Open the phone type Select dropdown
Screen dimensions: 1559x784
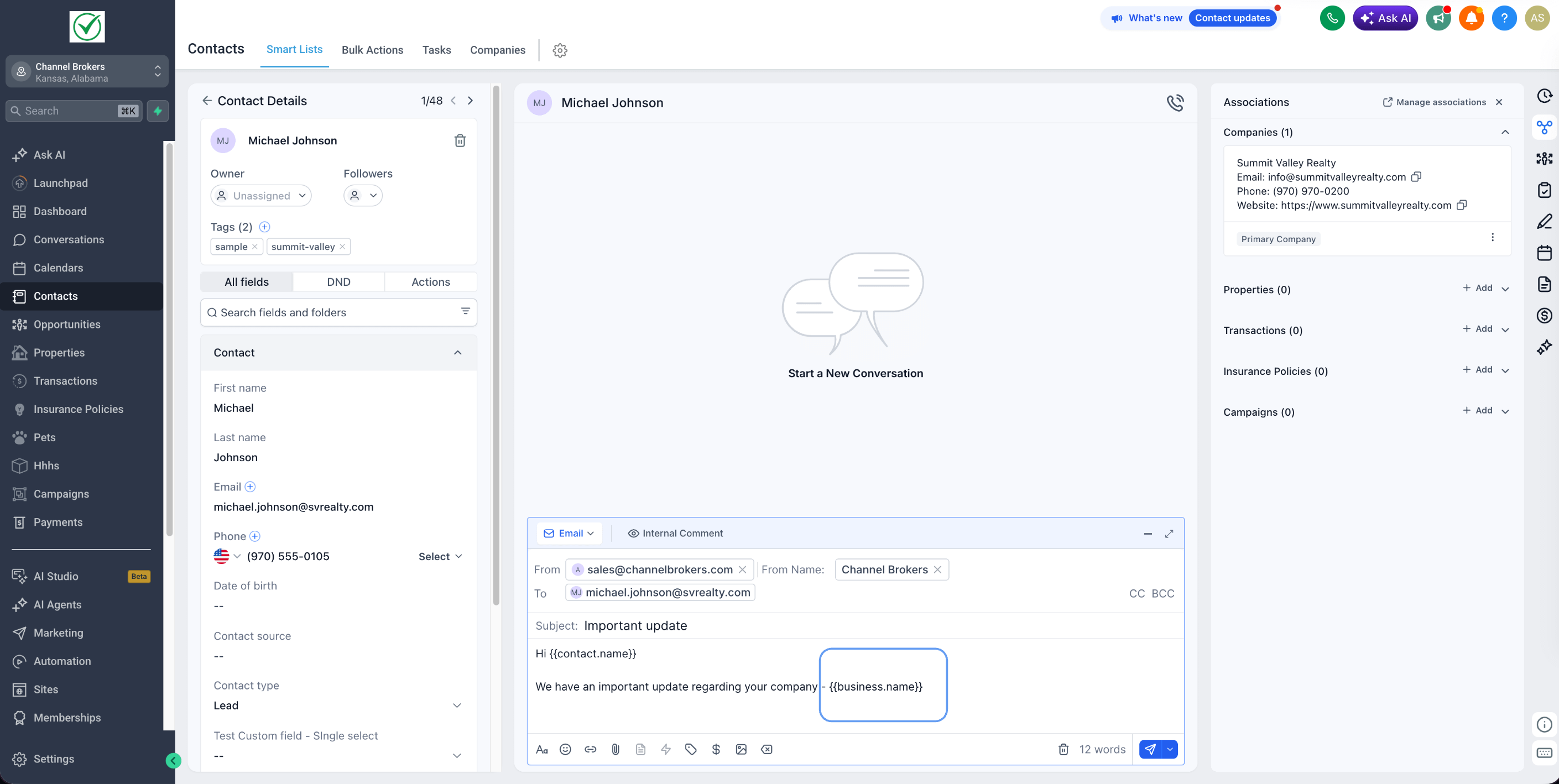[x=440, y=557]
